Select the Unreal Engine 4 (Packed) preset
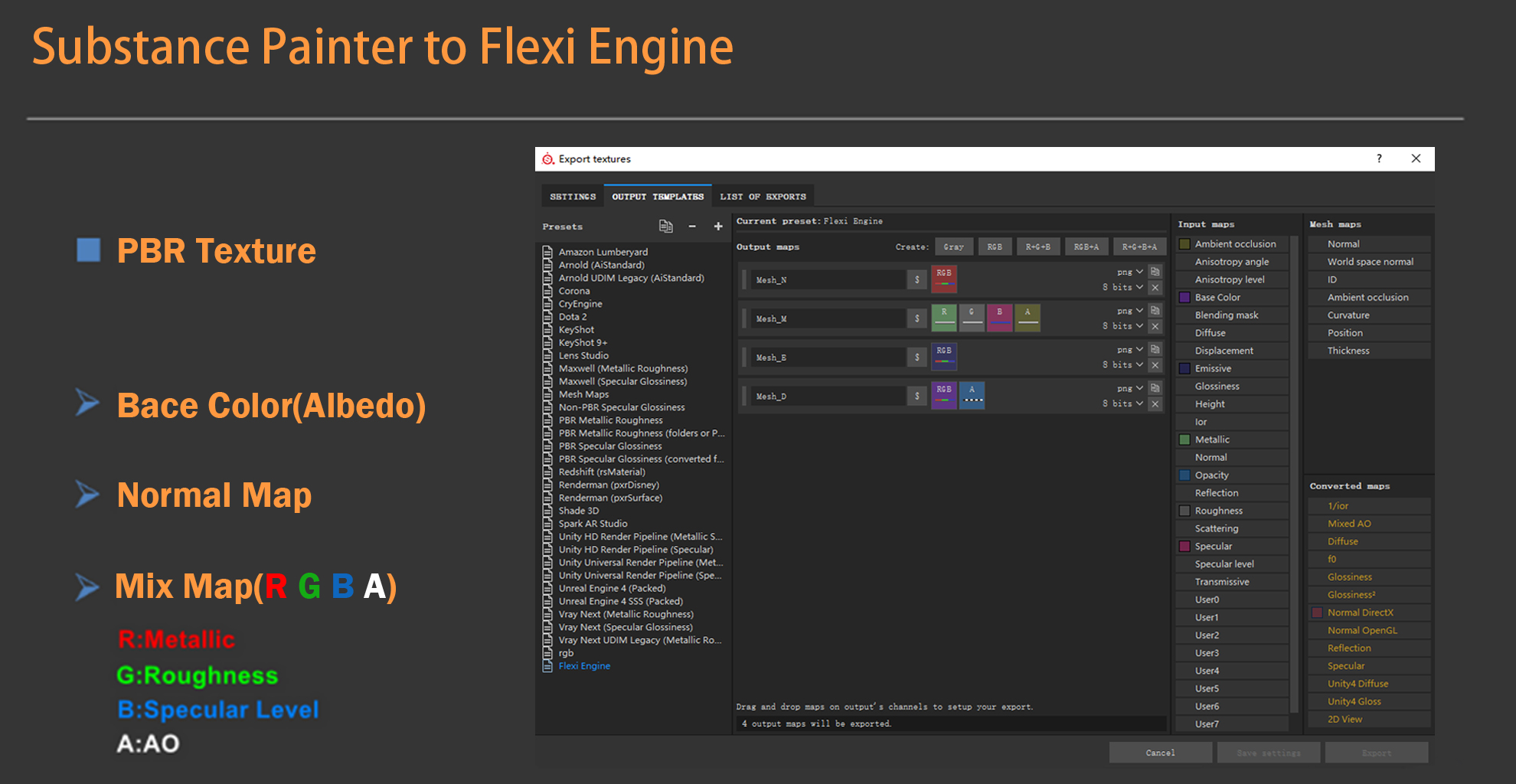Image resolution: width=1516 pixels, height=784 pixels. pos(612,588)
